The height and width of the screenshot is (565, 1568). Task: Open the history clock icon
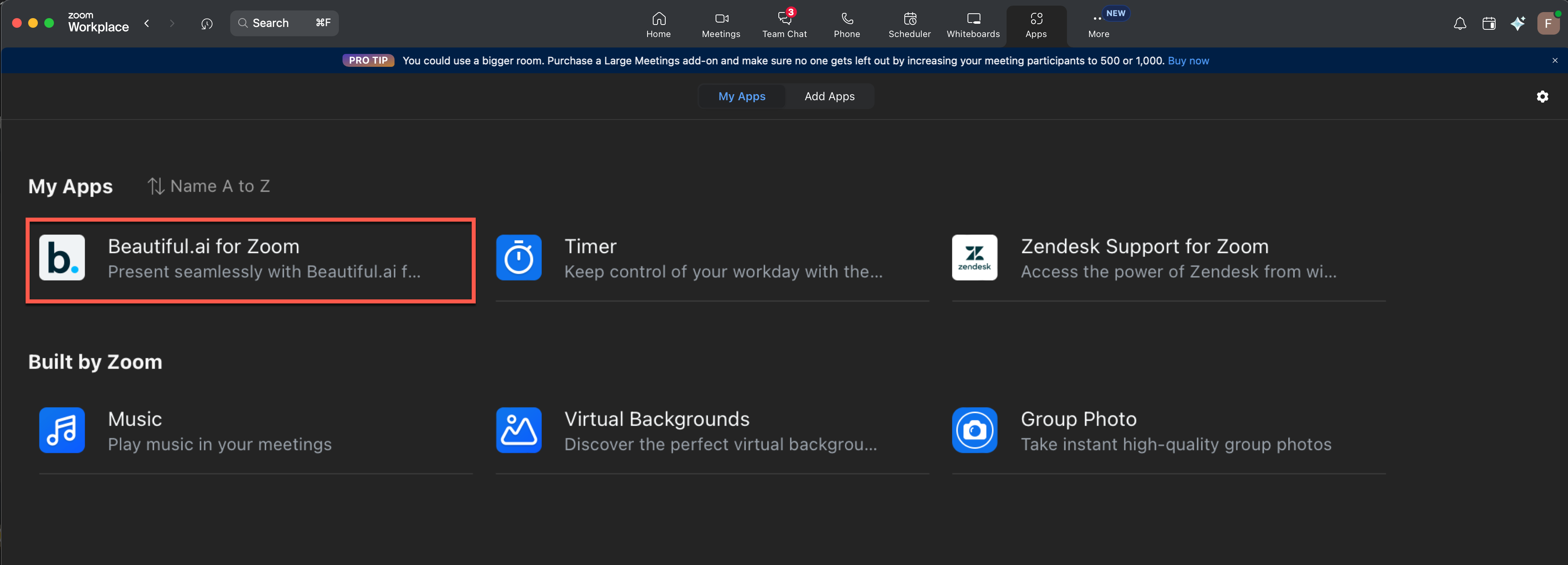pyautogui.click(x=207, y=24)
